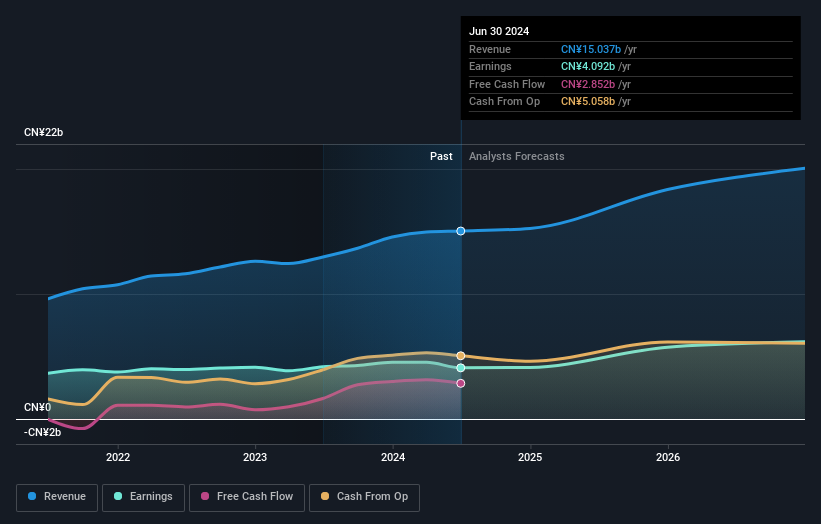Click the 2023 x-axis label
The width and height of the screenshot is (821, 524).
tap(255, 457)
